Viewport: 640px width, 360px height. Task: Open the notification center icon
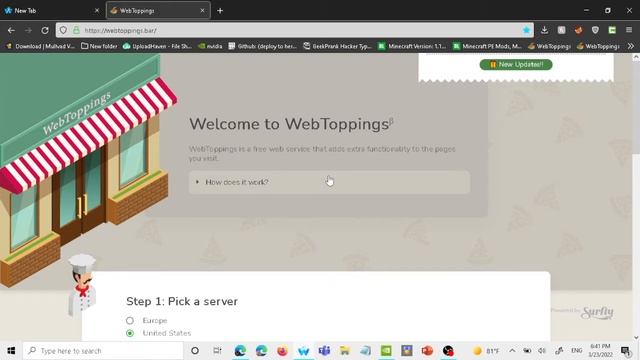(x=626, y=351)
